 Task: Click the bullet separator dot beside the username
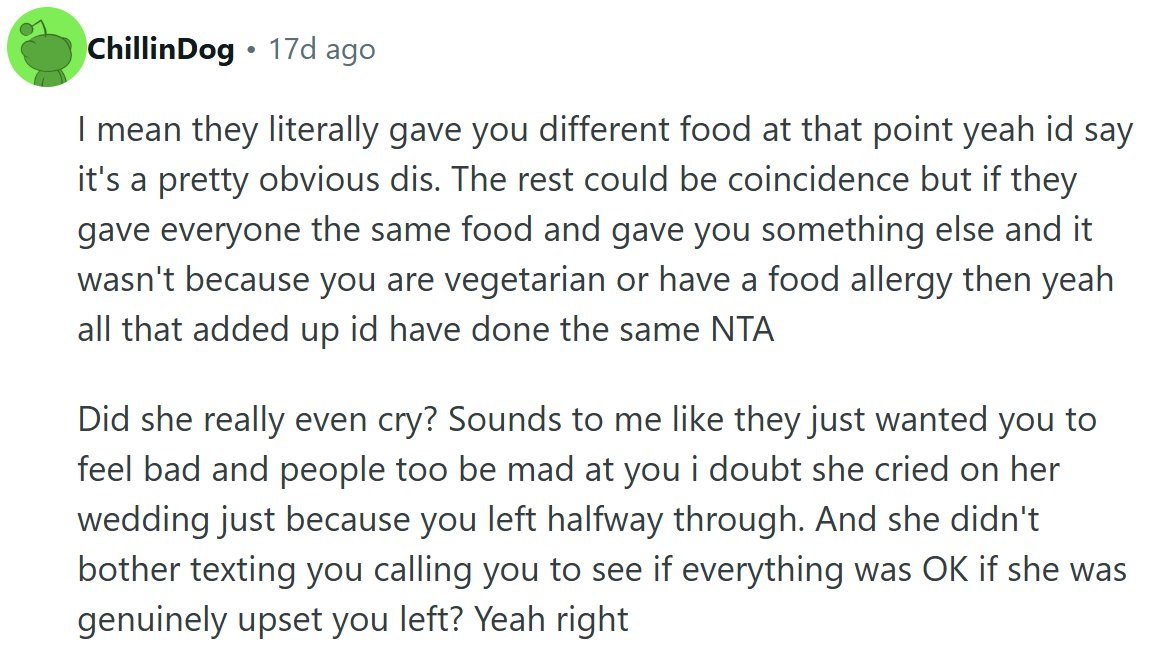(x=250, y=49)
